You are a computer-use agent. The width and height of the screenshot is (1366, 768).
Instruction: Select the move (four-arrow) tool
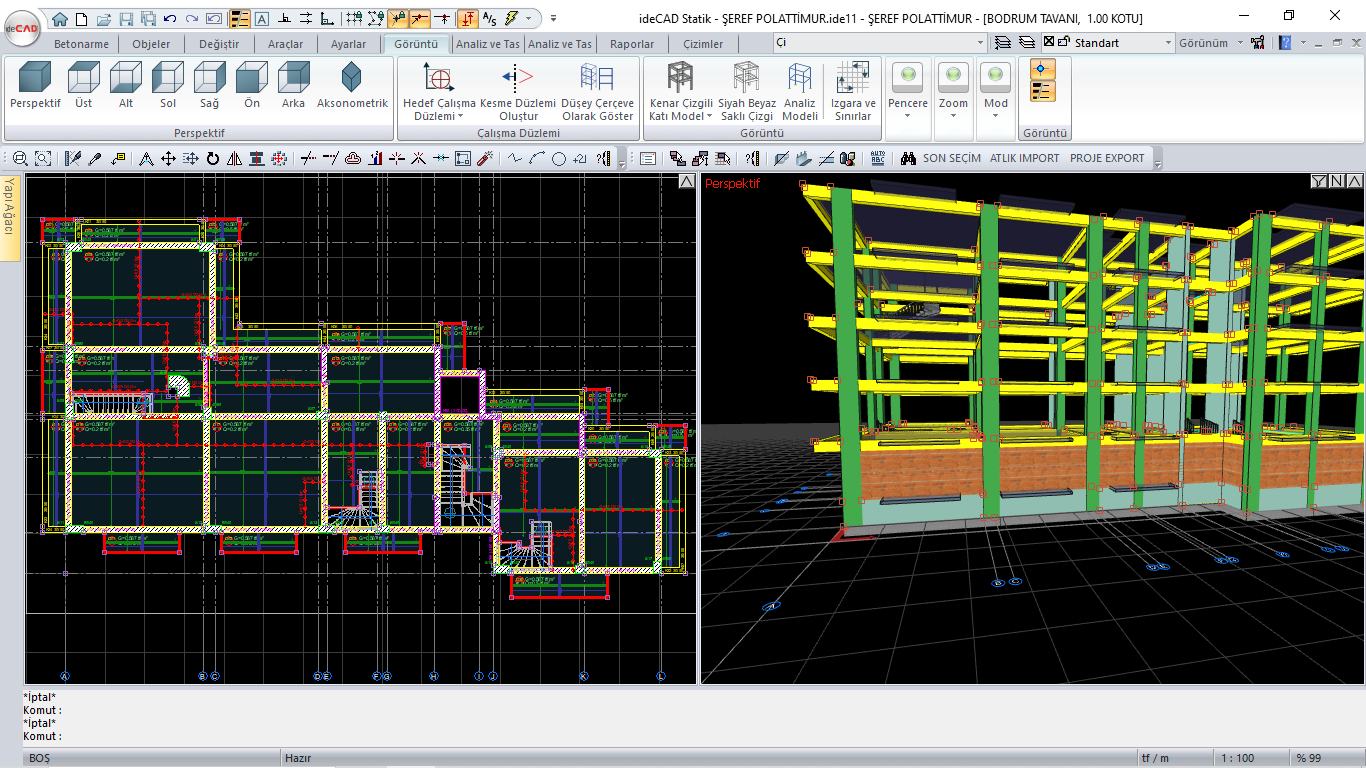pyautogui.click(x=168, y=158)
